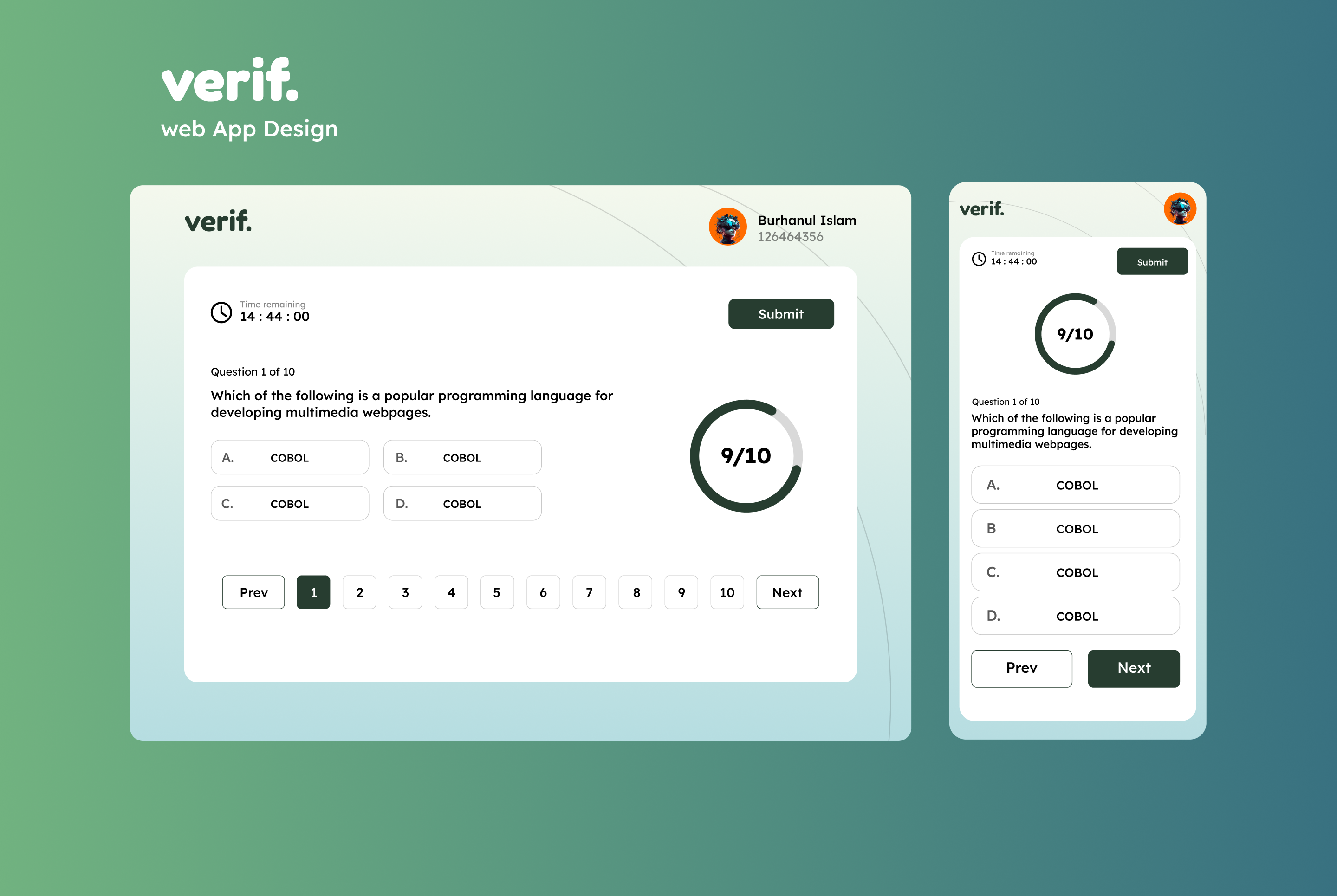Viewport: 1337px width, 896px height.
Task: Select answer option A in desktop quiz
Action: (290, 457)
